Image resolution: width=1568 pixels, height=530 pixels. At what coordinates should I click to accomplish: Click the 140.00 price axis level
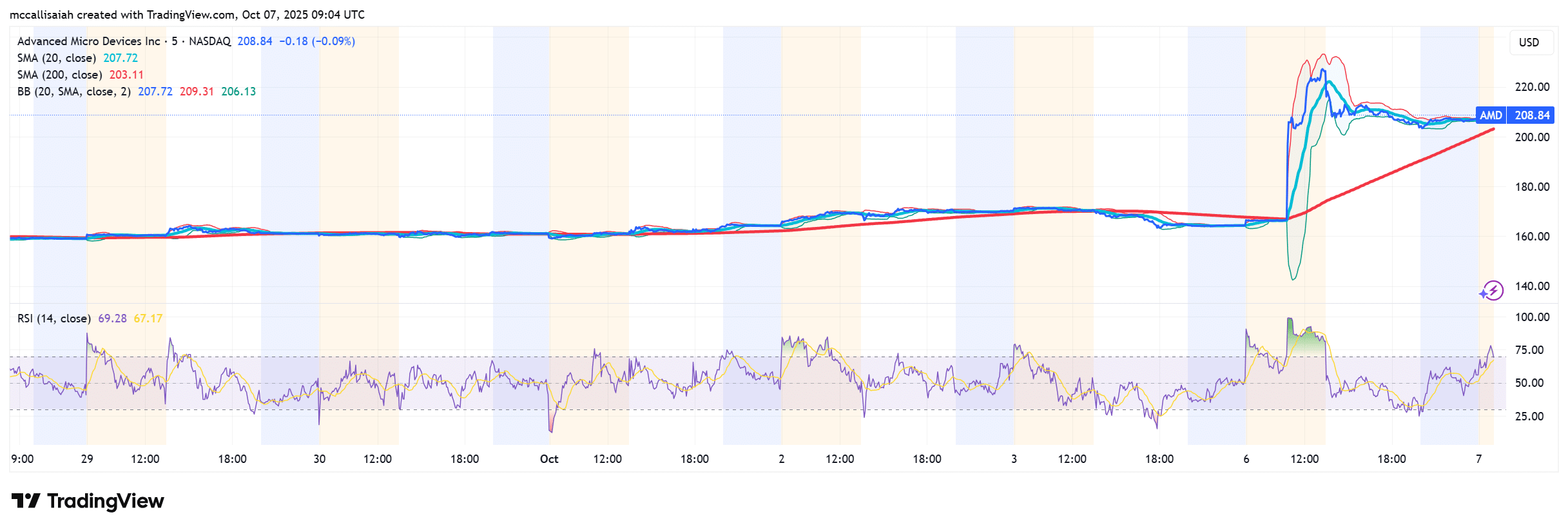[x=1532, y=286]
